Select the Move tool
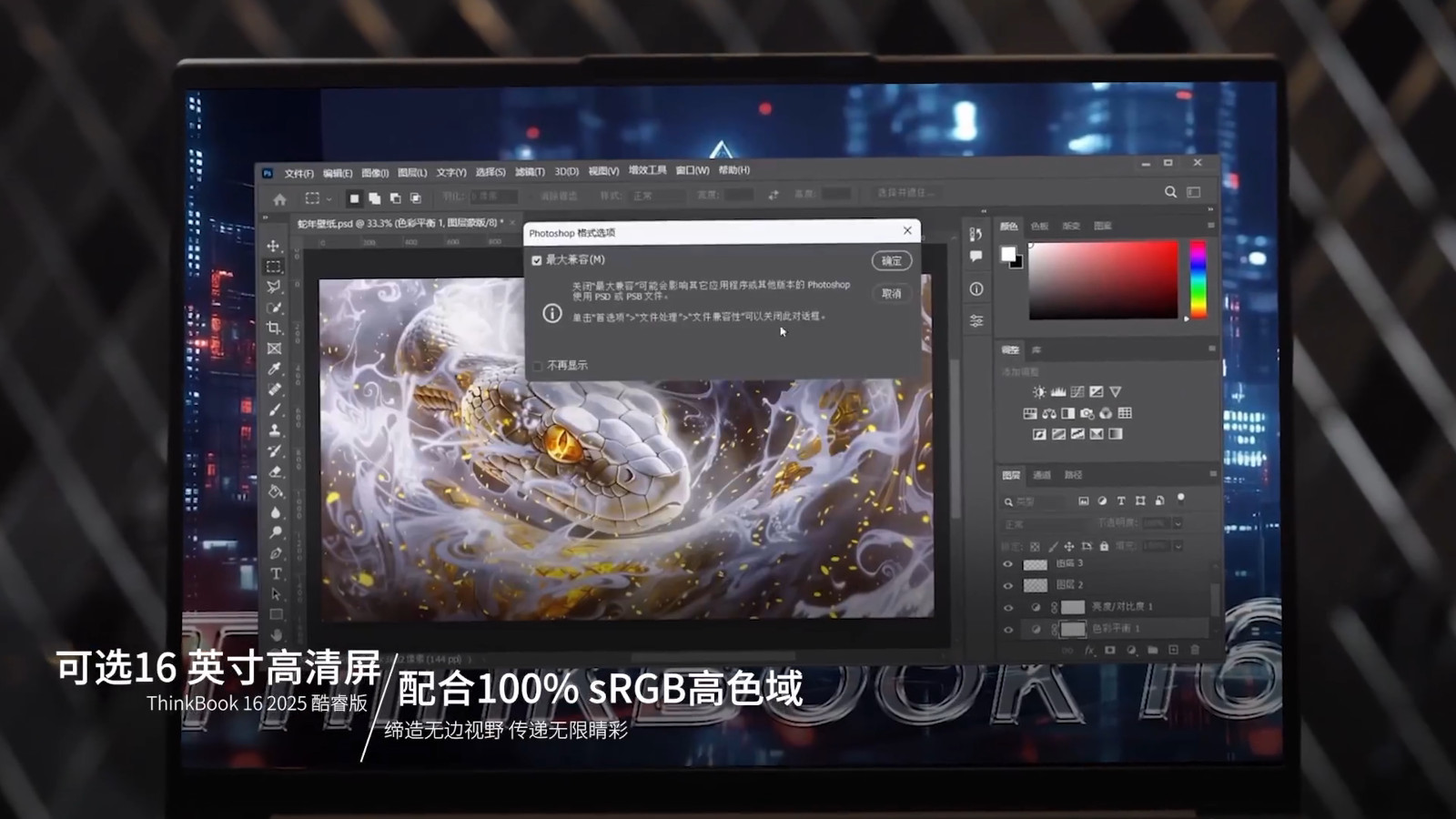Screen dimensions: 1456x819 tap(273, 246)
